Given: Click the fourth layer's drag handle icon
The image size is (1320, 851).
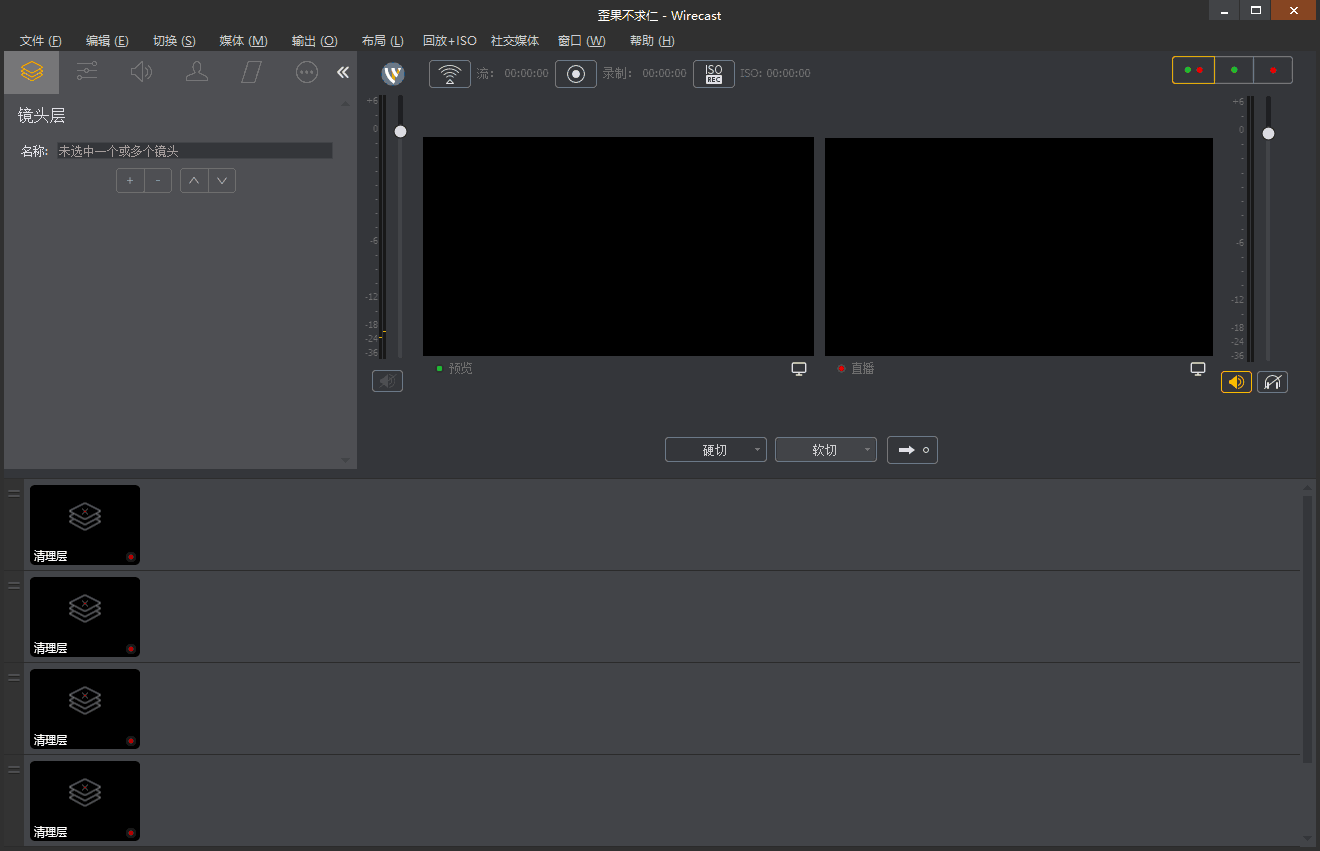Looking at the screenshot, I should point(14,769).
